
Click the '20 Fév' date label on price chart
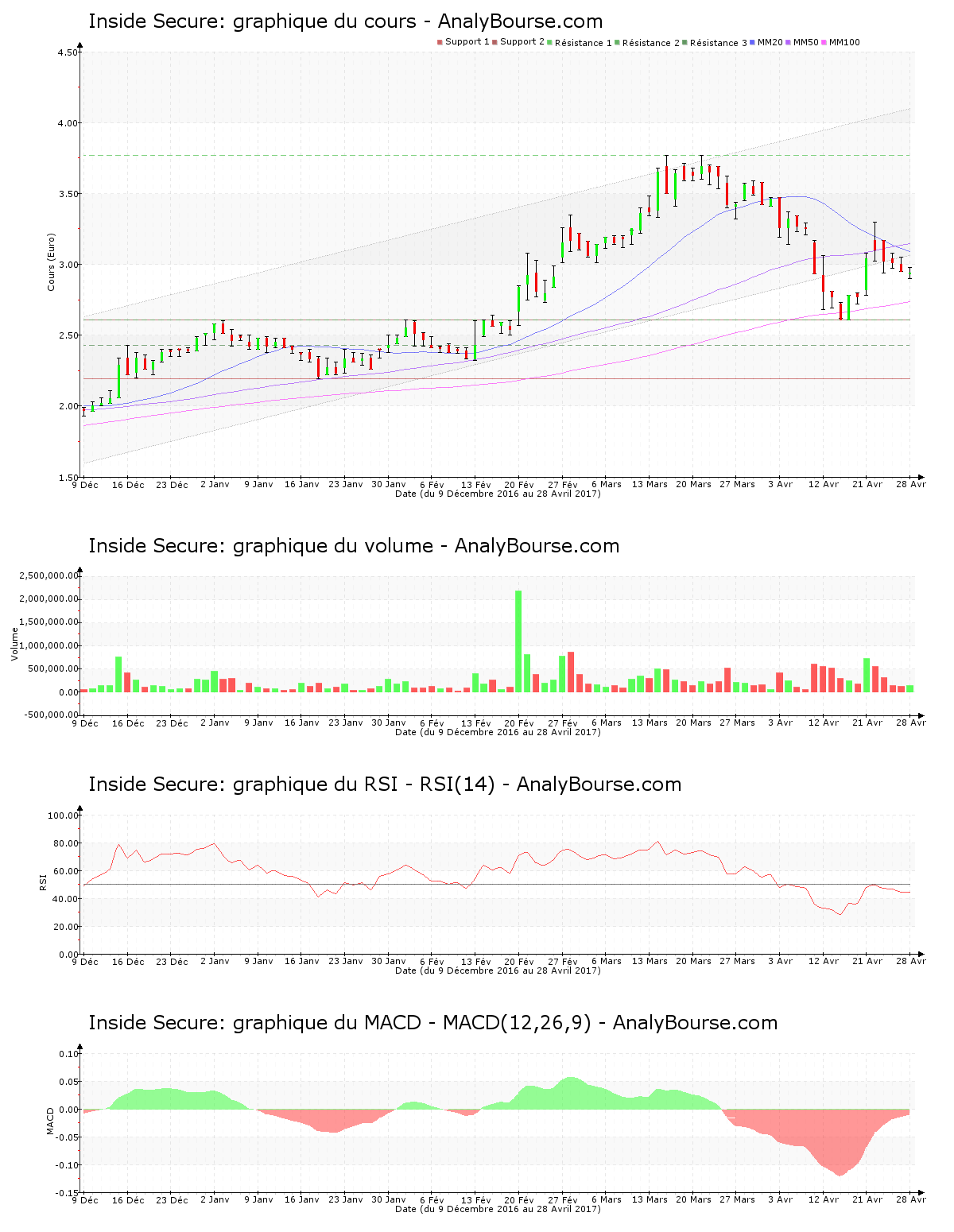(x=519, y=485)
